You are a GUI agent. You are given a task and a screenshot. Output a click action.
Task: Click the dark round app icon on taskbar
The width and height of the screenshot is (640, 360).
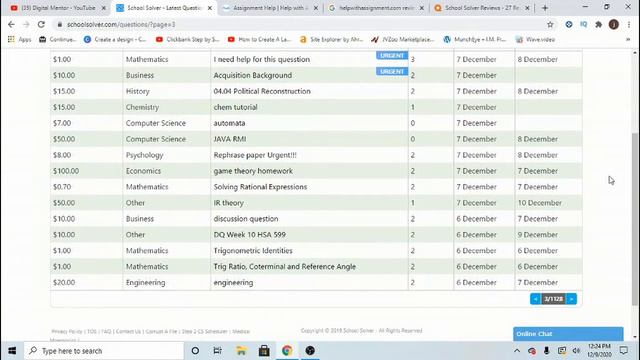coord(310,351)
